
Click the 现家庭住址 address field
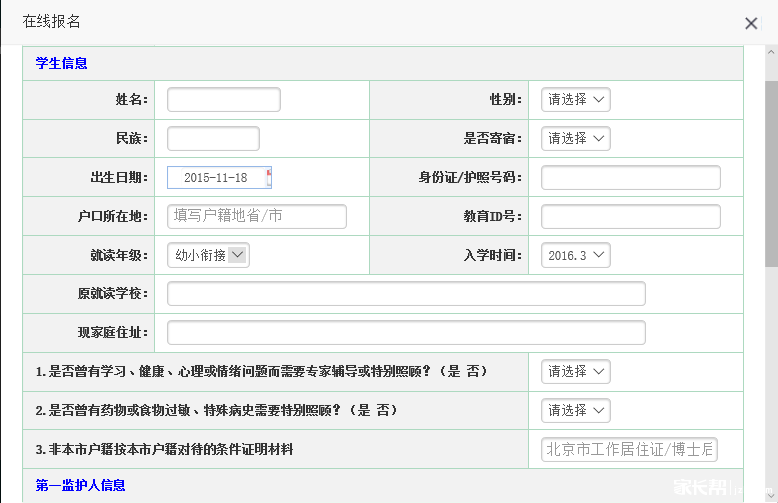[x=406, y=333]
